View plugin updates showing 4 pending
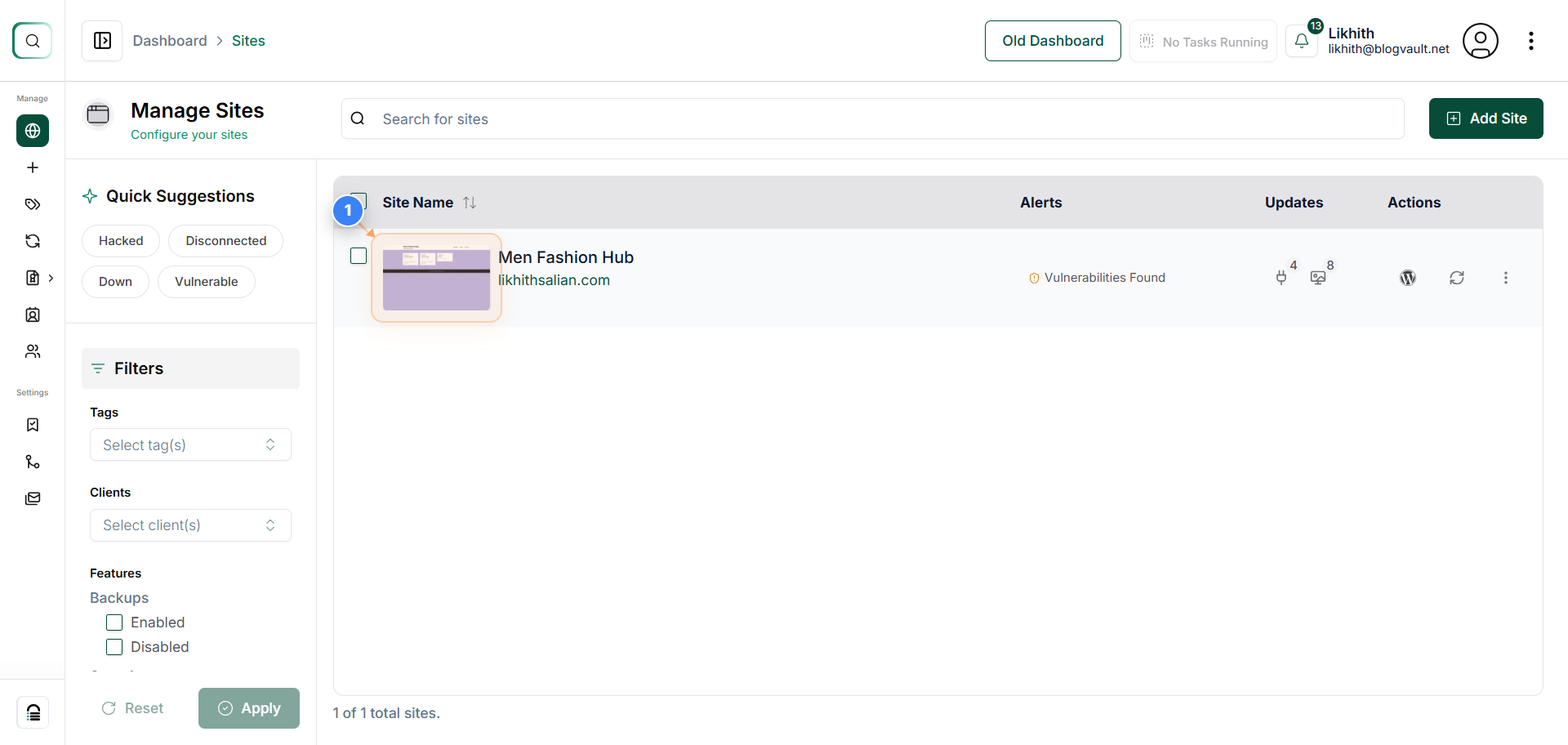The image size is (1568, 745). click(x=1282, y=278)
